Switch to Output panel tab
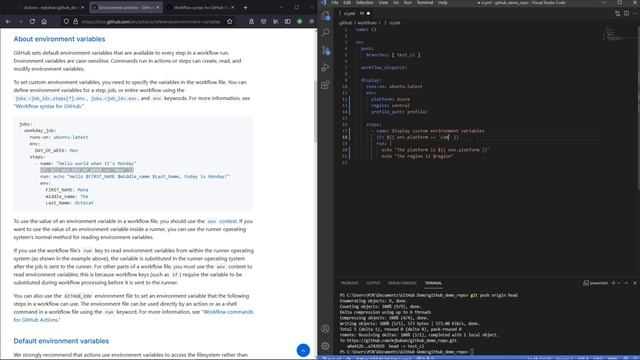Viewport: 640px width, 360px height. (373, 283)
